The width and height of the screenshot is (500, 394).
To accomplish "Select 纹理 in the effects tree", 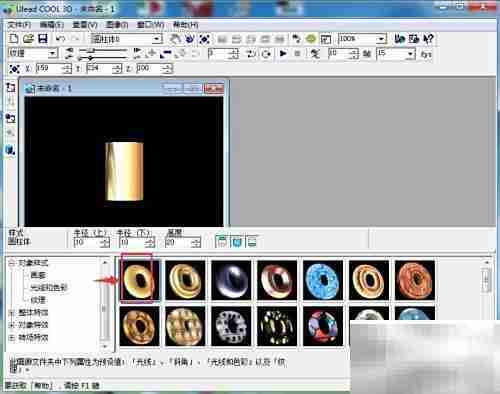I will [38, 300].
